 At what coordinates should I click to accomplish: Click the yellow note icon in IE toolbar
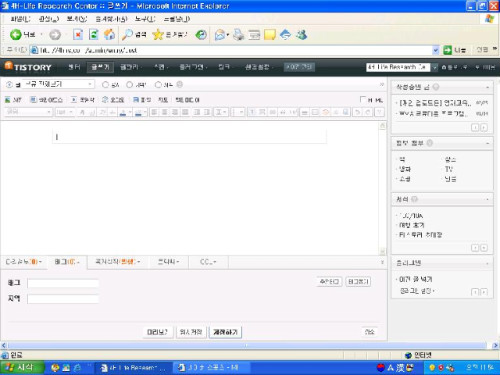pyautogui.click(x=270, y=34)
